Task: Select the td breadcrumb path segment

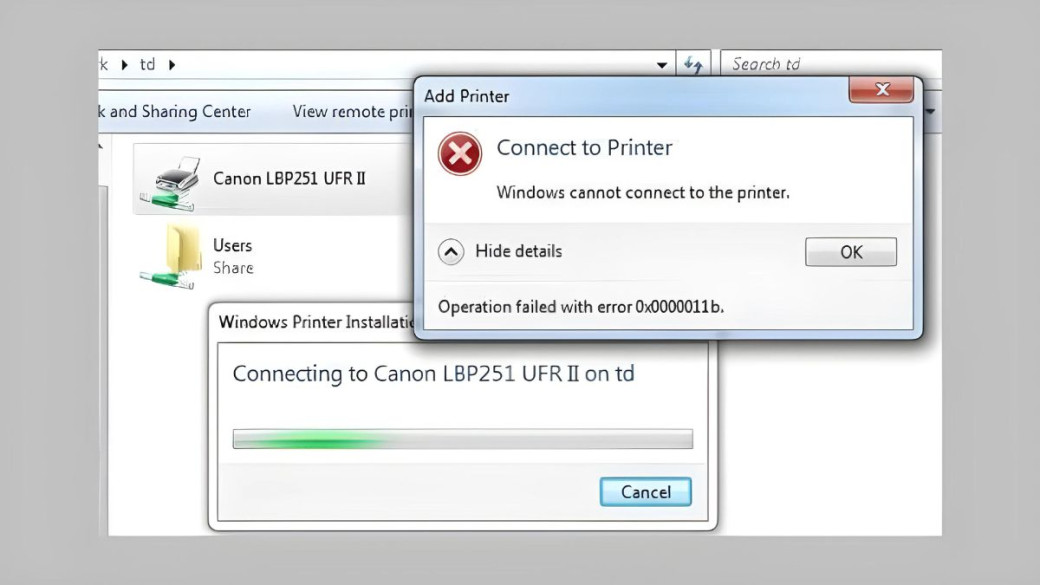Action: 147,64
